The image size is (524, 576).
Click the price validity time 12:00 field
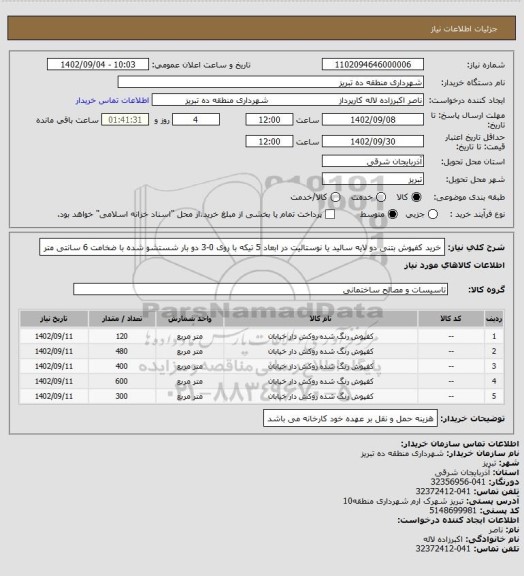pyautogui.click(x=269, y=141)
